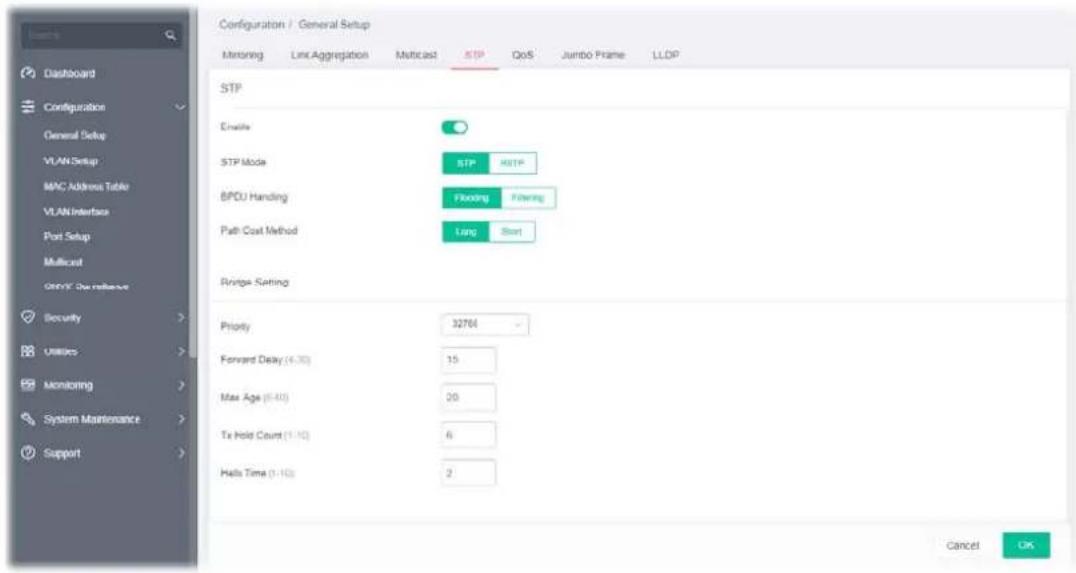This screenshot has width=1076, height=573.
Task: Select RSTP in STP Mode
Action: pos(513,163)
